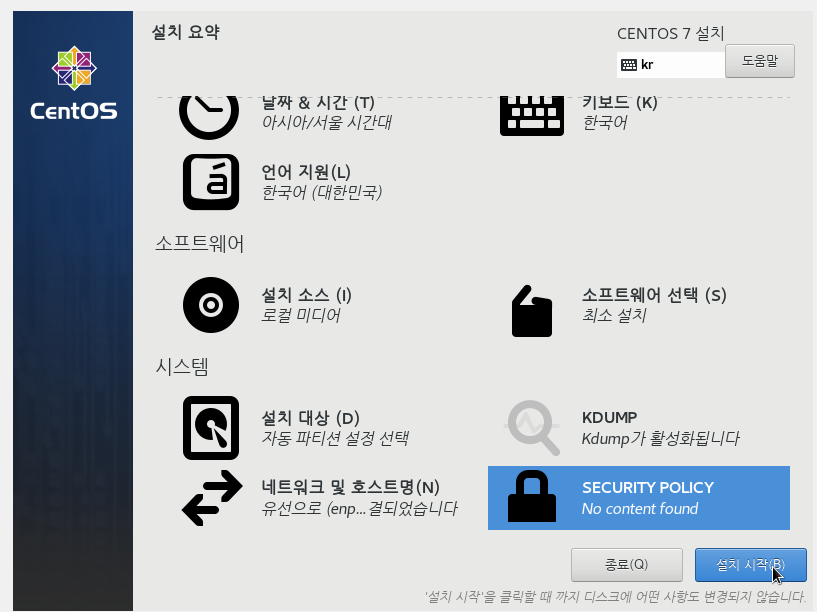Click the 로컬 미디어 text
The width and height of the screenshot is (817, 612).
click(301, 316)
